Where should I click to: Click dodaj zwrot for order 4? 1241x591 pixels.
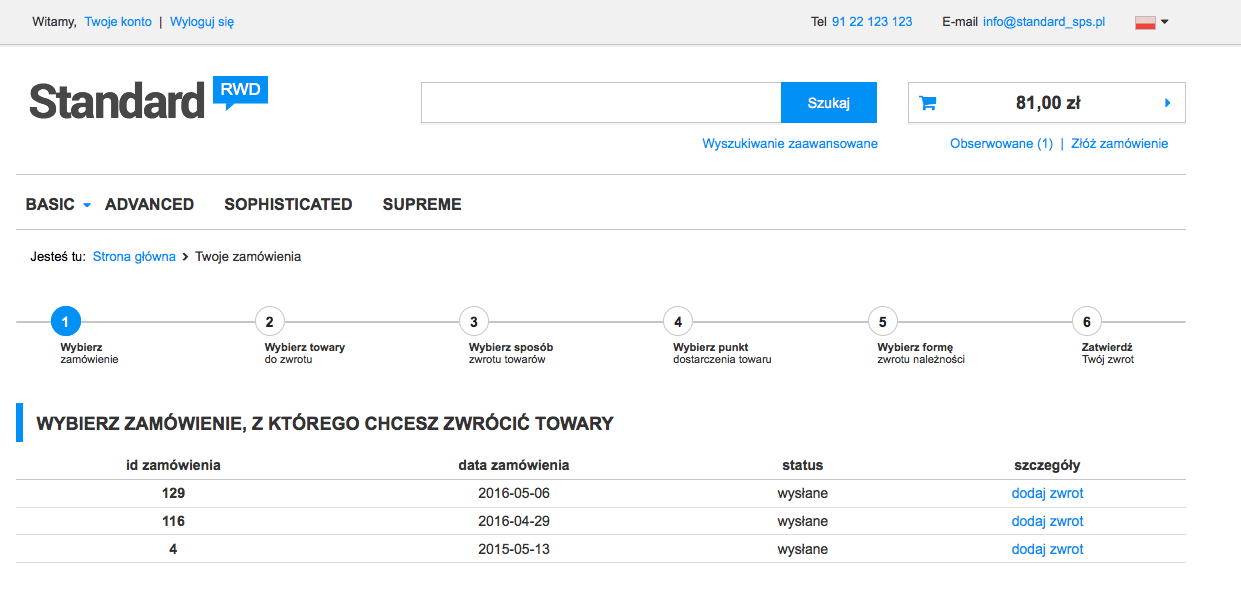tap(1047, 549)
